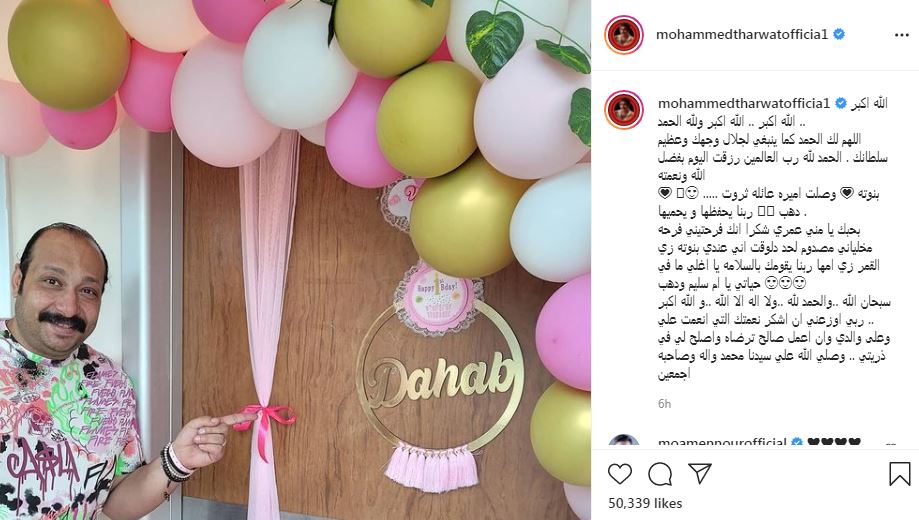Click the Arabic caption text
The height and width of the screenshot is (520, 919).
click(774, 239)
